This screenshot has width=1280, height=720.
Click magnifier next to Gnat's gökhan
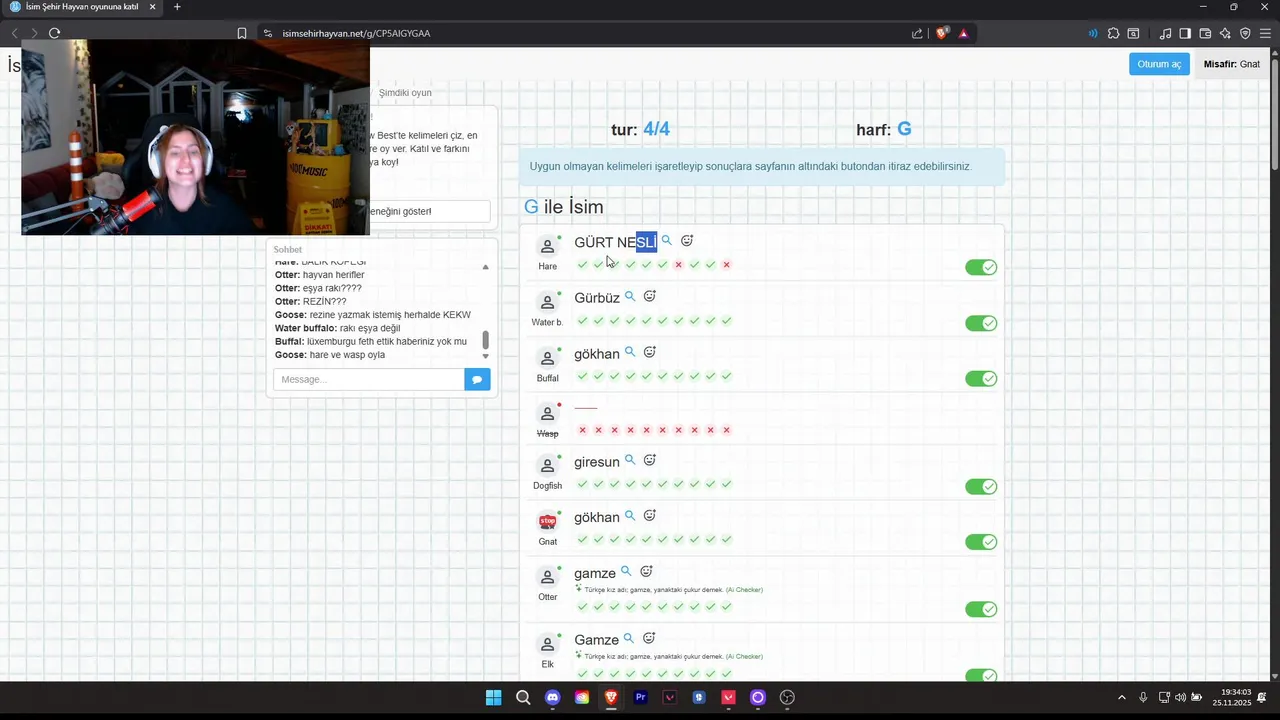click(630, 516)
